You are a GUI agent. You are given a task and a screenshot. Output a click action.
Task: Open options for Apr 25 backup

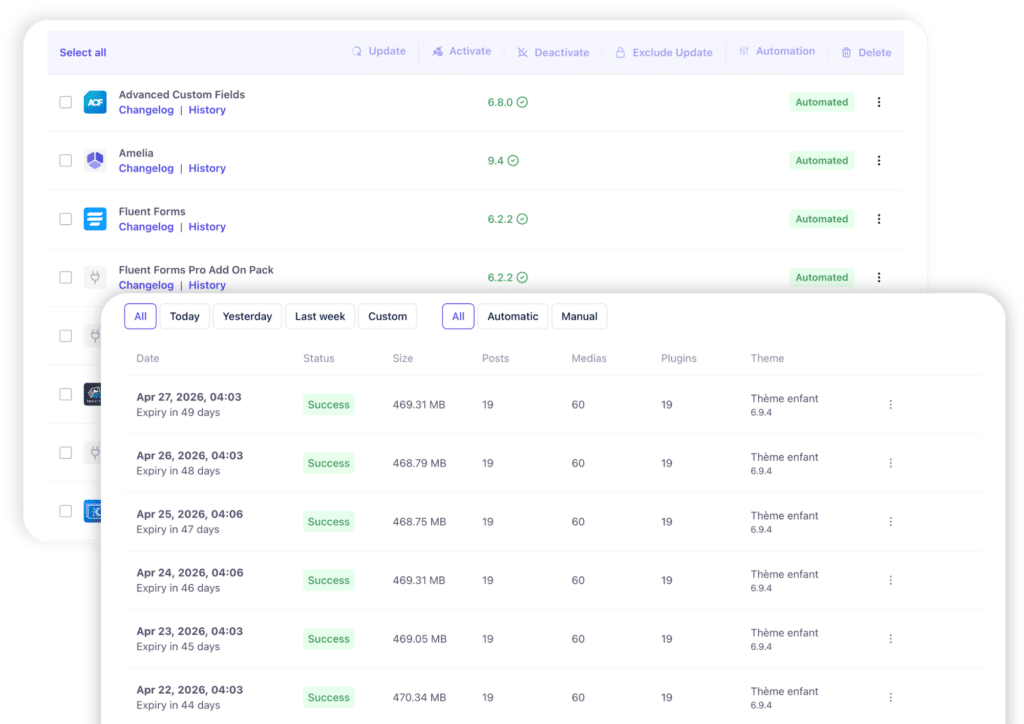pos(891,522)
